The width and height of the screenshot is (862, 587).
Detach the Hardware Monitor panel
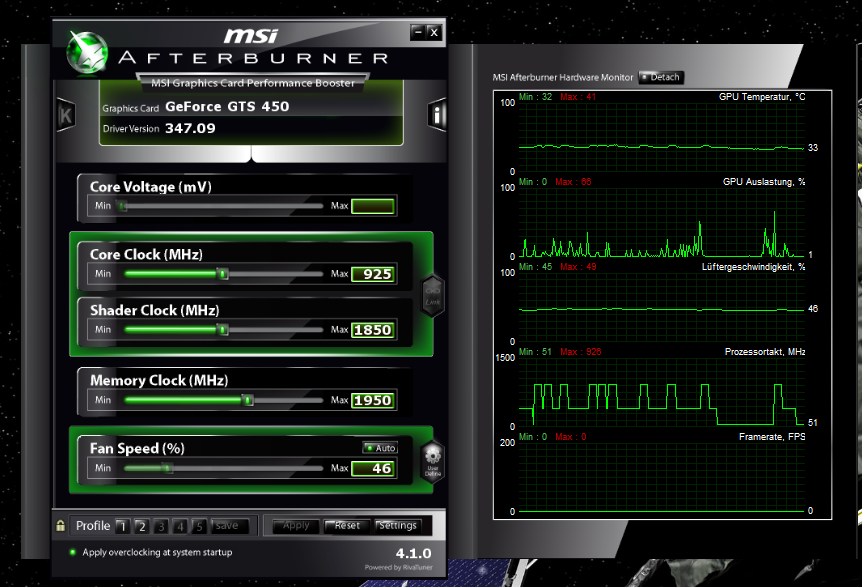point(661,77)
